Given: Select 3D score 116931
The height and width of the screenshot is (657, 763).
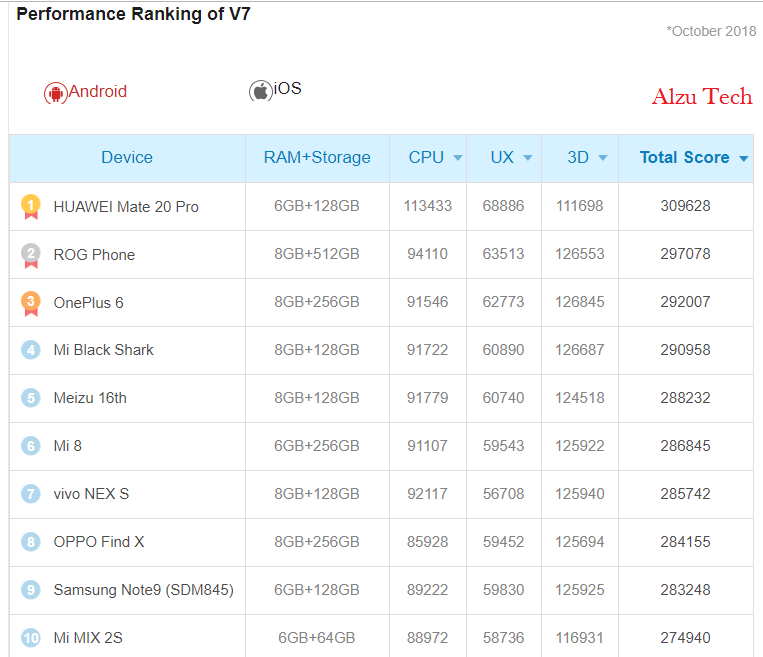Looking at the screenshot, I should [580, 638].
